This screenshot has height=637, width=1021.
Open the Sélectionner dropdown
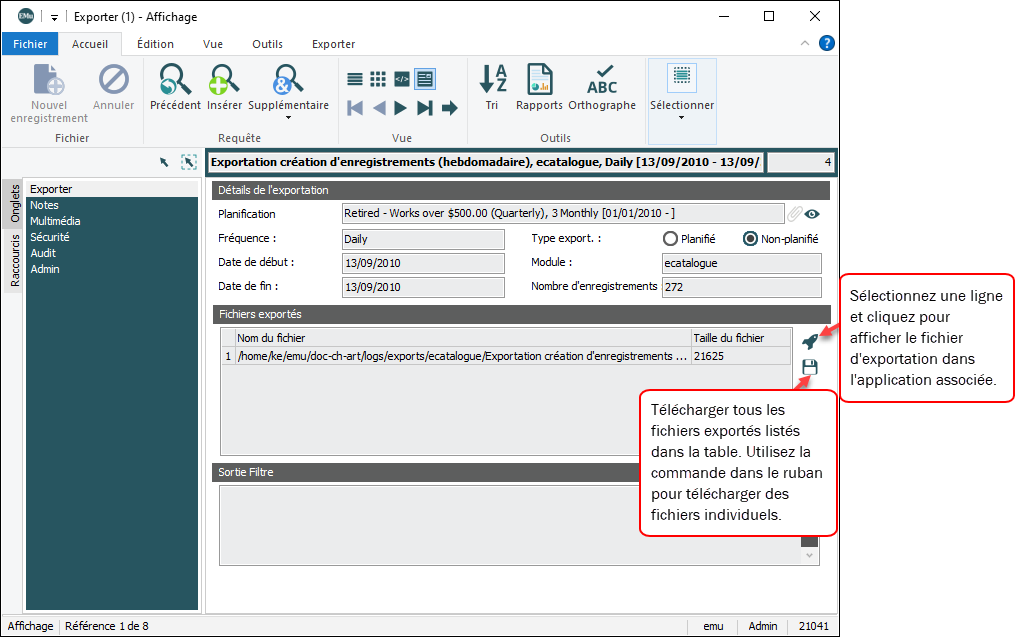682,117
